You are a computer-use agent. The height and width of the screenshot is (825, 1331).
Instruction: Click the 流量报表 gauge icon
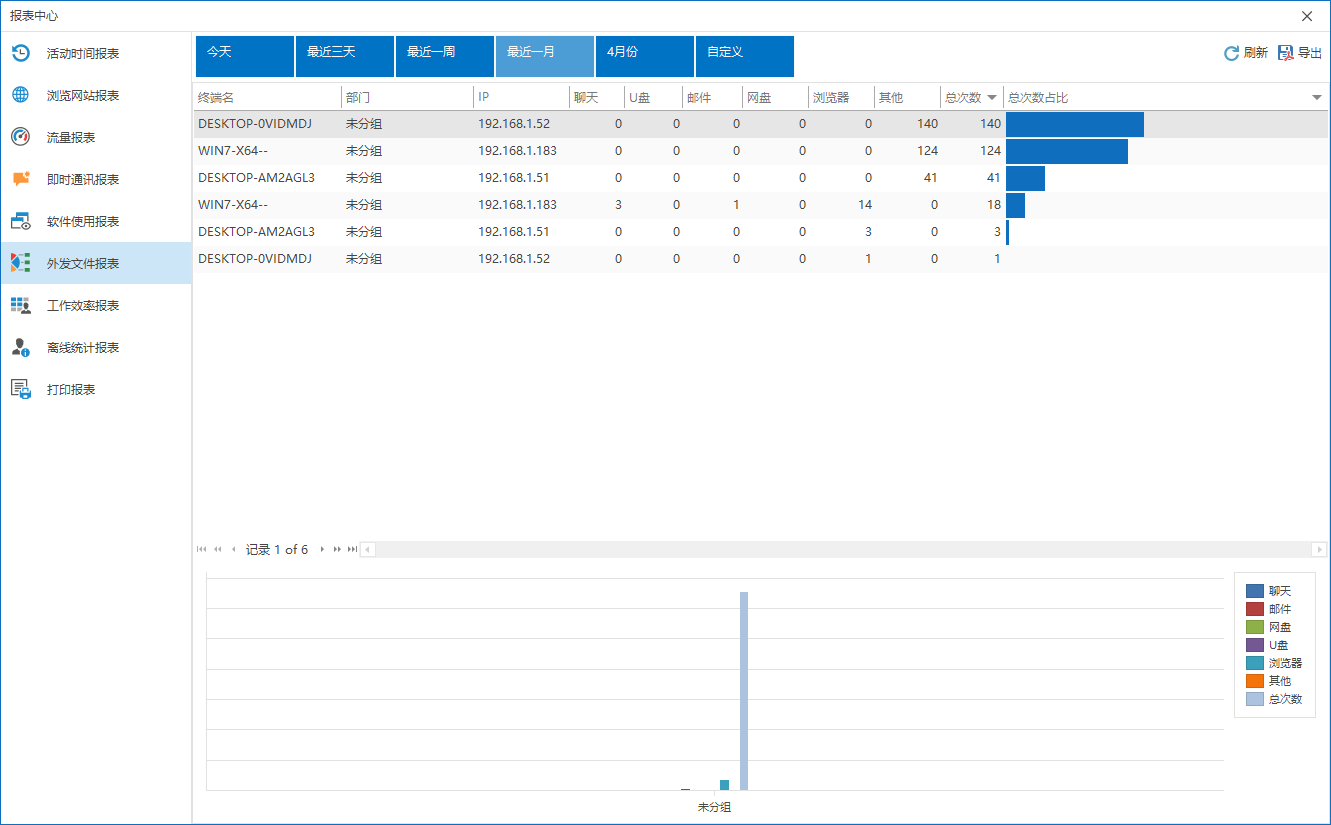[20, 137]
